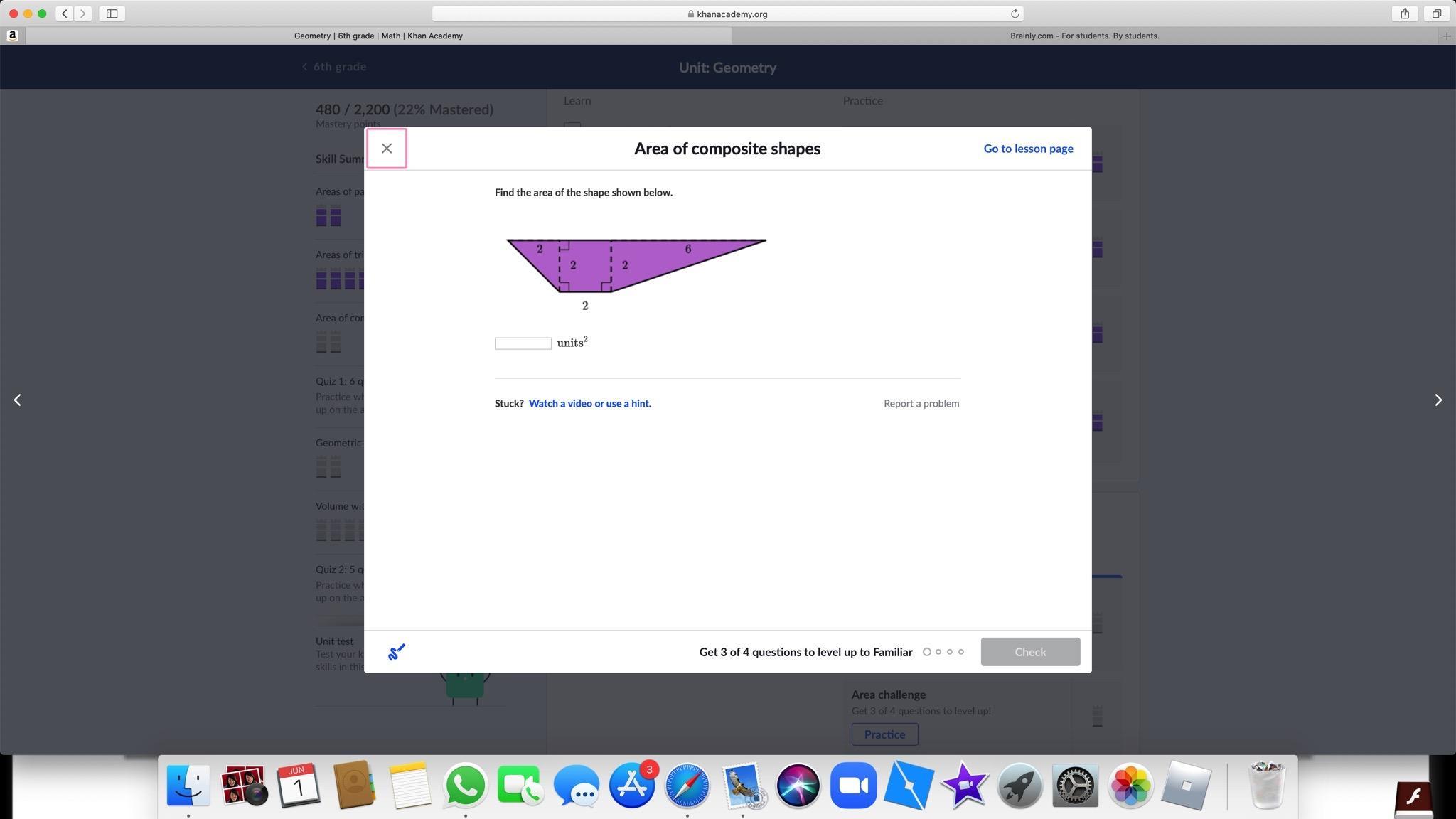Click Report a problem
The width and height of the screenshot is (1456, 819).
pyautogui.click(x=921, y=403)
